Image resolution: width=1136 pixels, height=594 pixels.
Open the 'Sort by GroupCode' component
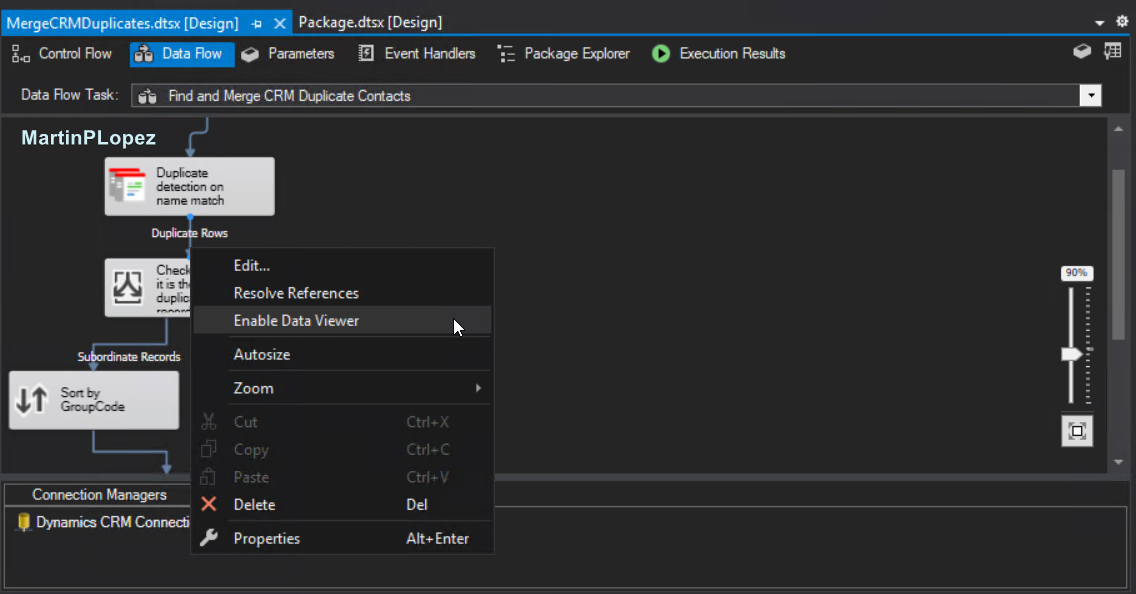[93, 399]
